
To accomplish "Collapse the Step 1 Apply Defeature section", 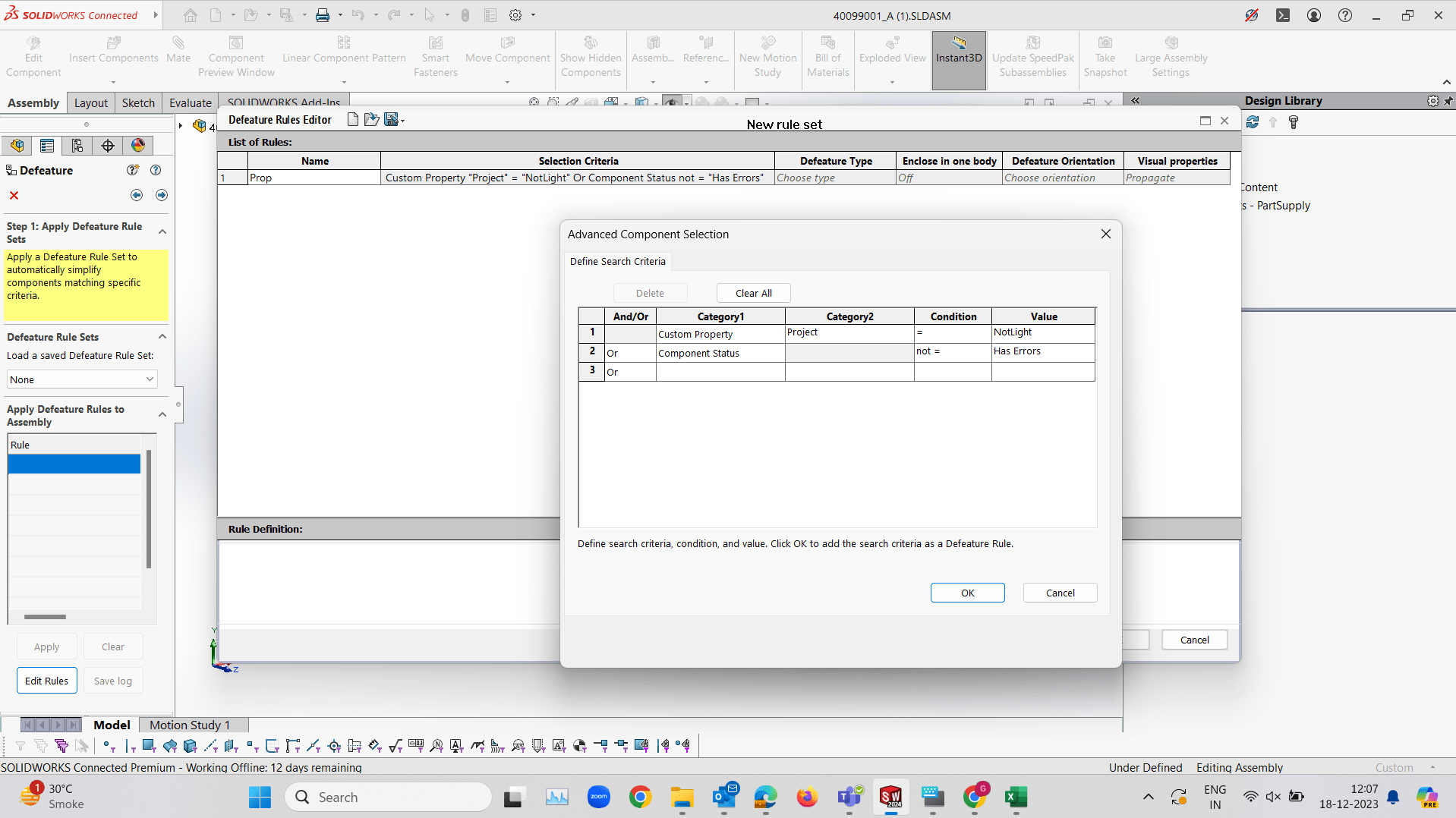I will pos(162,231).
